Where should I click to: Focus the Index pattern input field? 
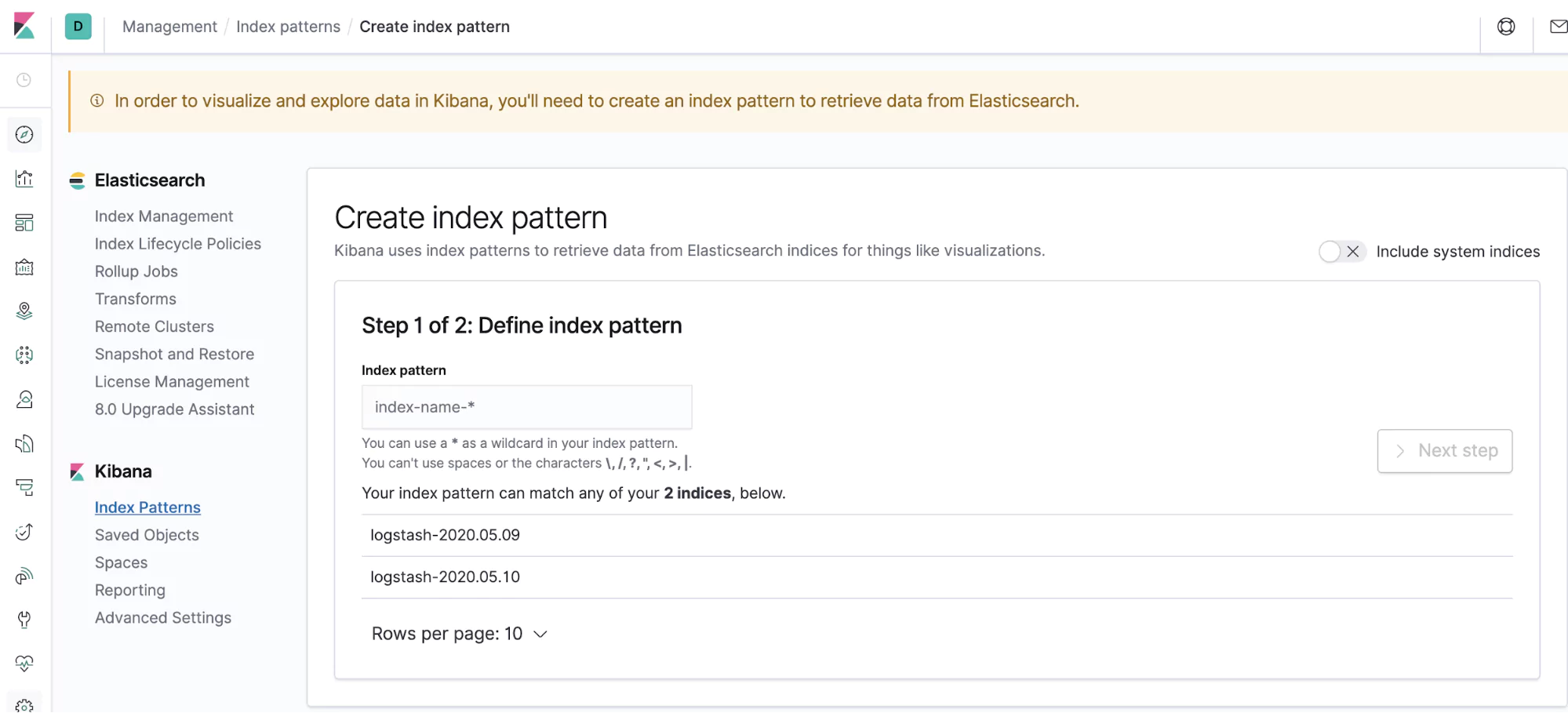(x=526, y=407)
